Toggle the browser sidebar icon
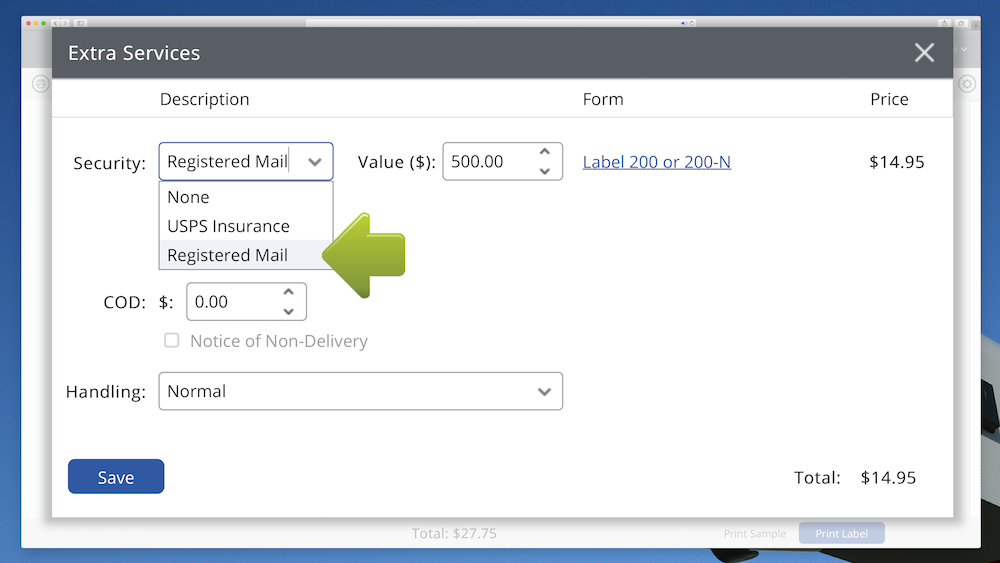 coord(80,23)
